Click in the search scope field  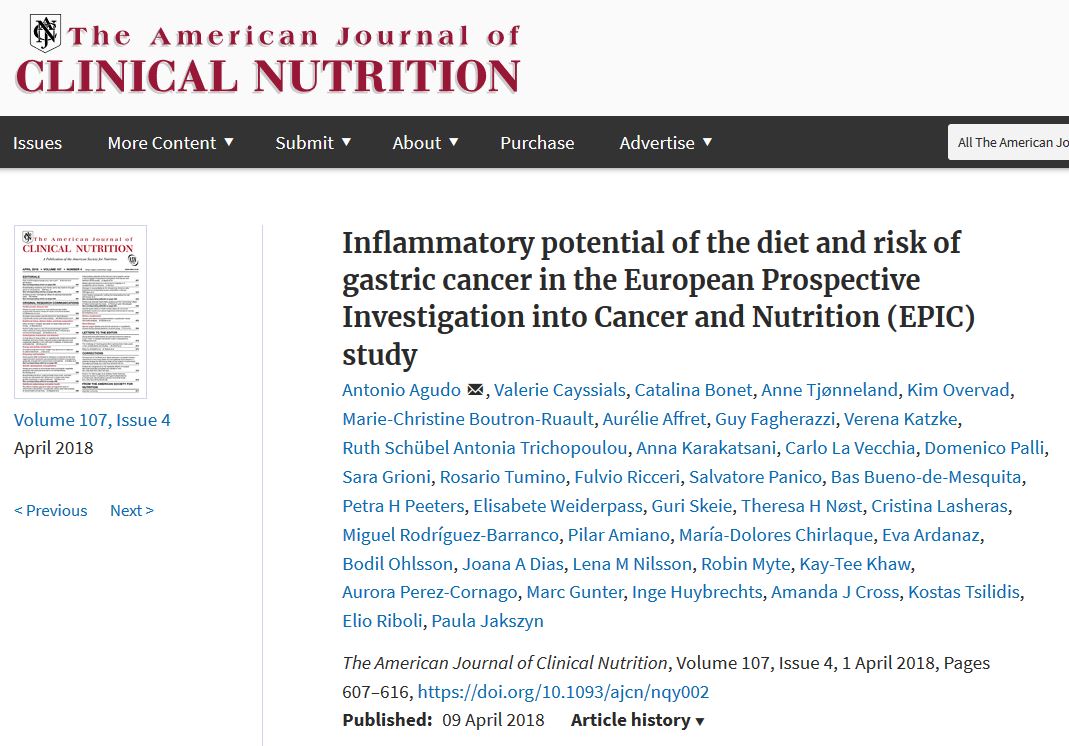coord(1010,143)
